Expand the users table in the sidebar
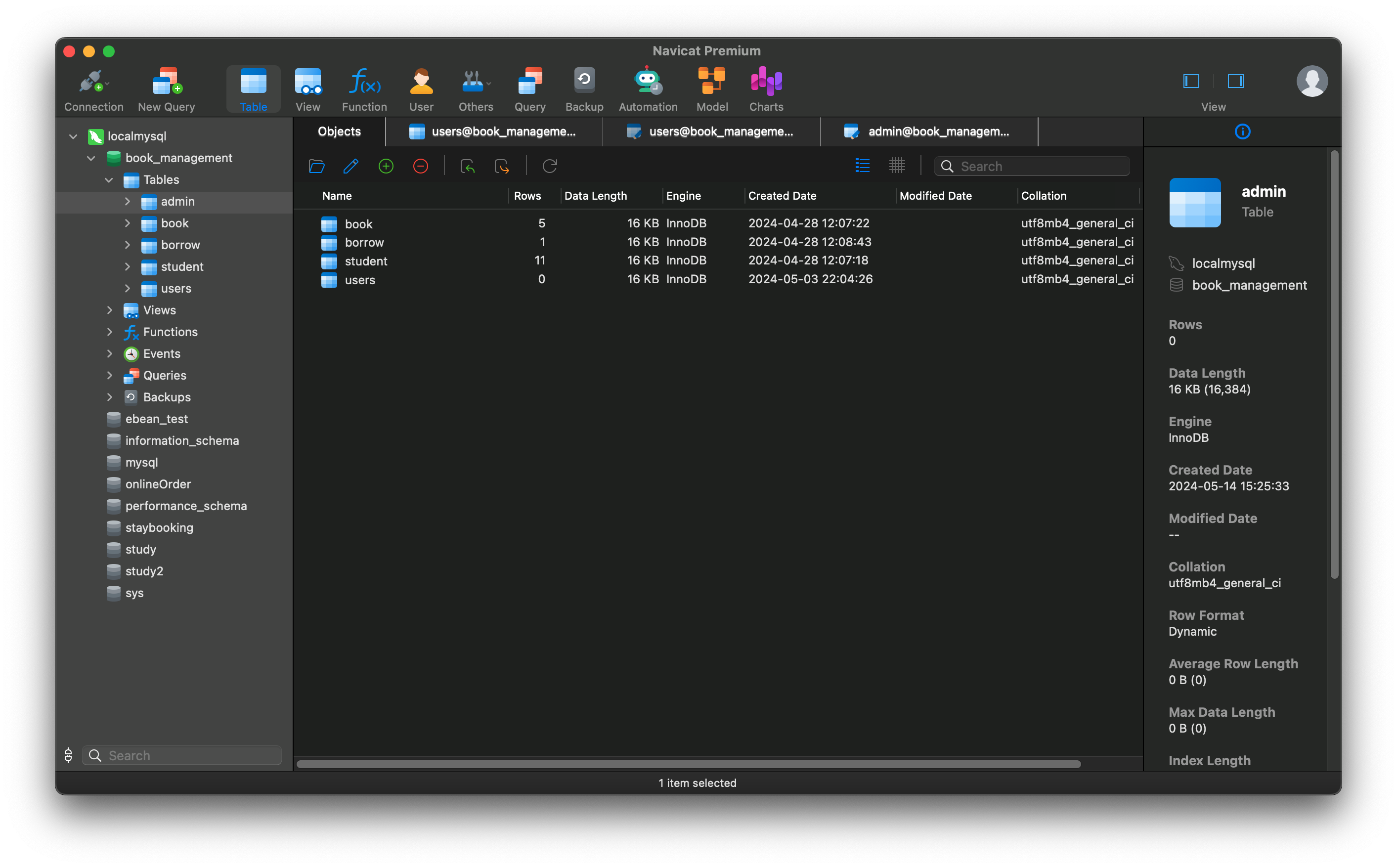 [x=128, y=288]
